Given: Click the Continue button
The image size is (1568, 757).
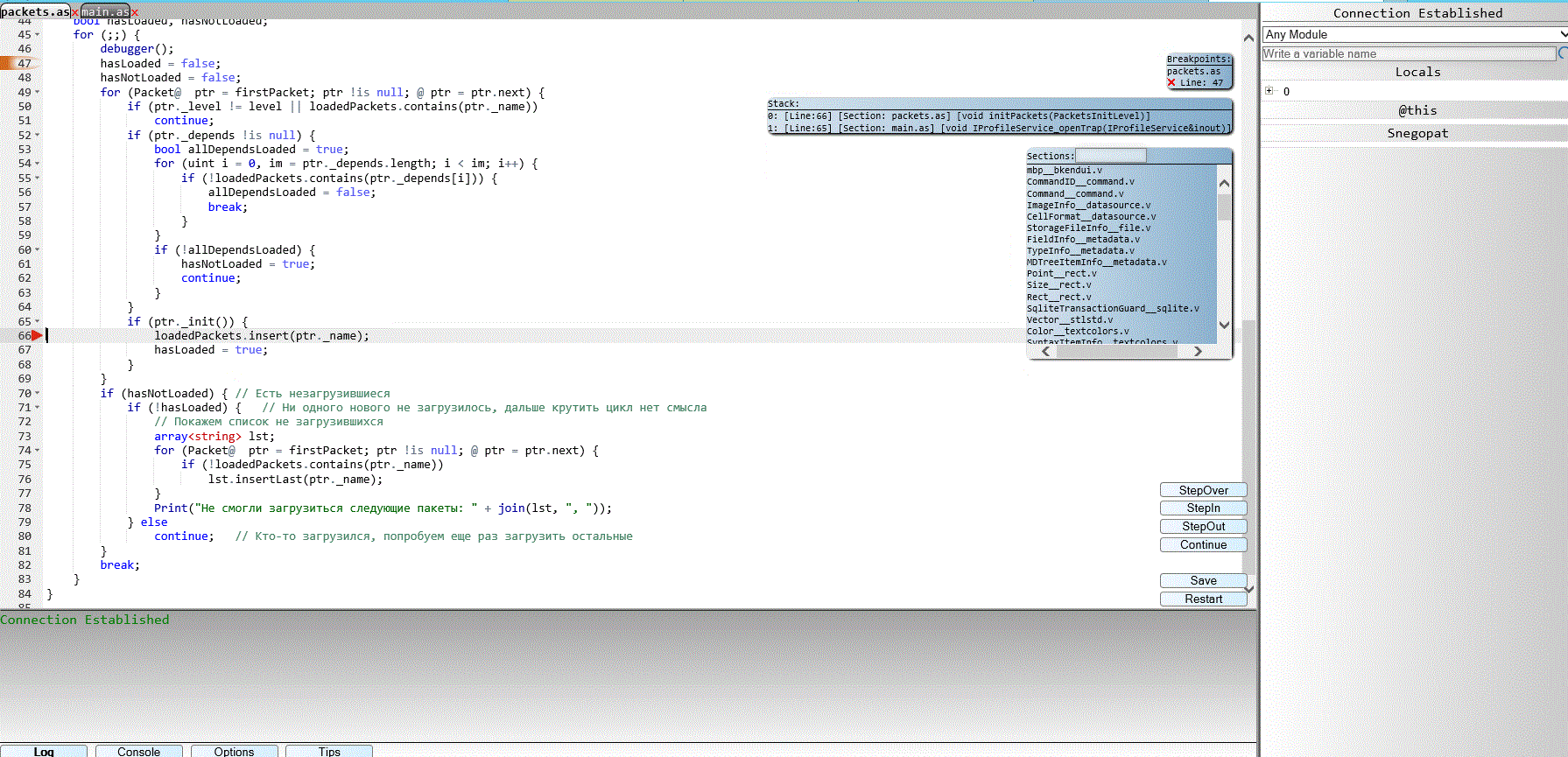Looking at the screenshot, I should (1203, 544).
